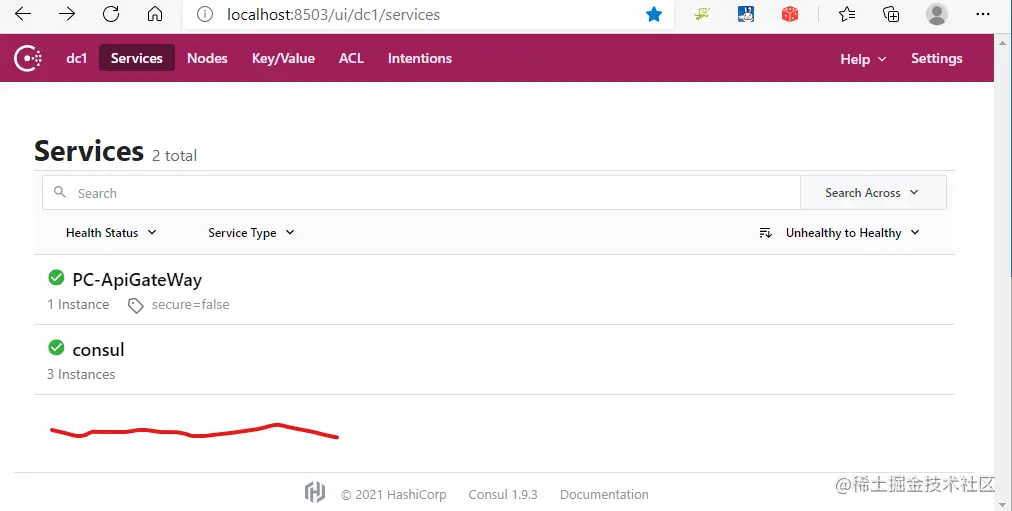Viewport: 1012px width, 511px height.
Task: Click the secure=false tag text
Action: point(190,305)
